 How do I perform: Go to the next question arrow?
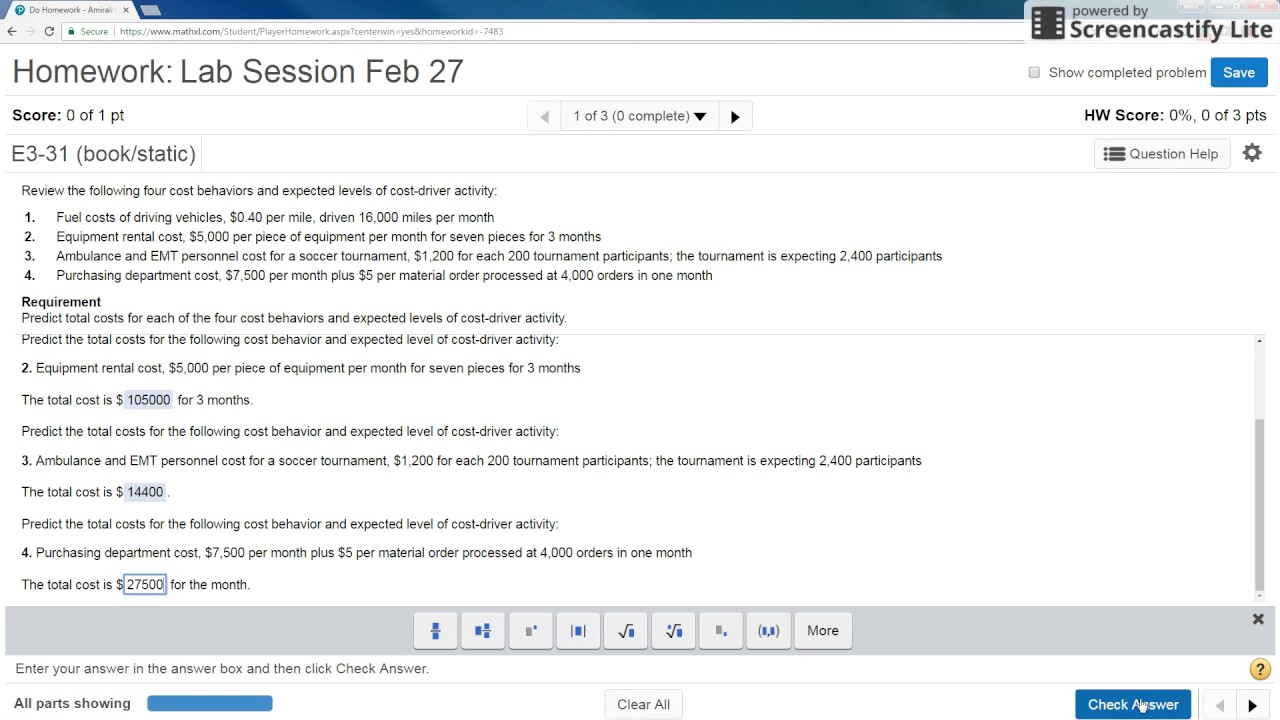coord(735,116)
